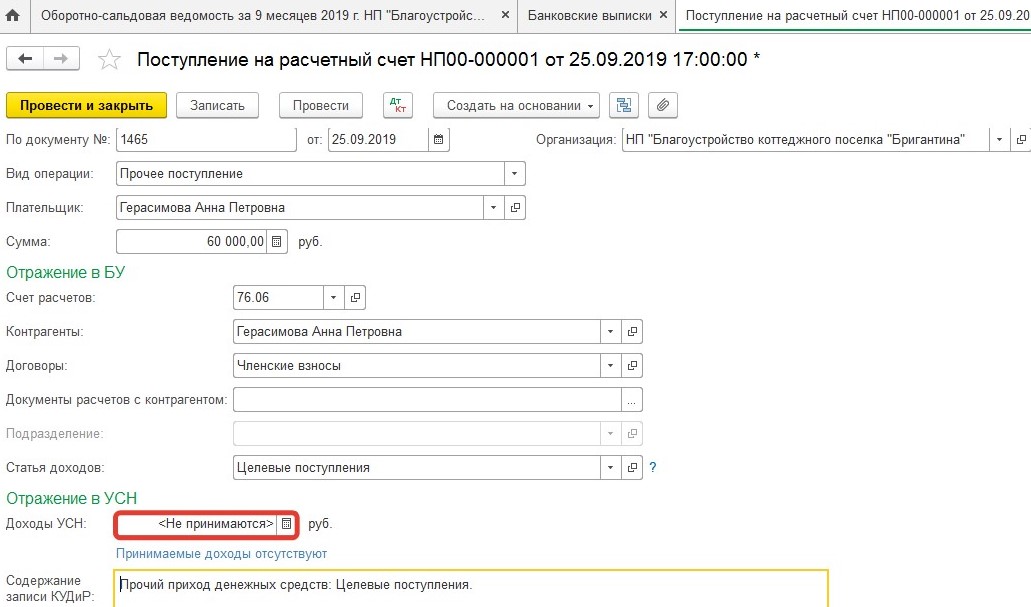
Task: Click the Провести и закрыть button
Action: point(86,106)
